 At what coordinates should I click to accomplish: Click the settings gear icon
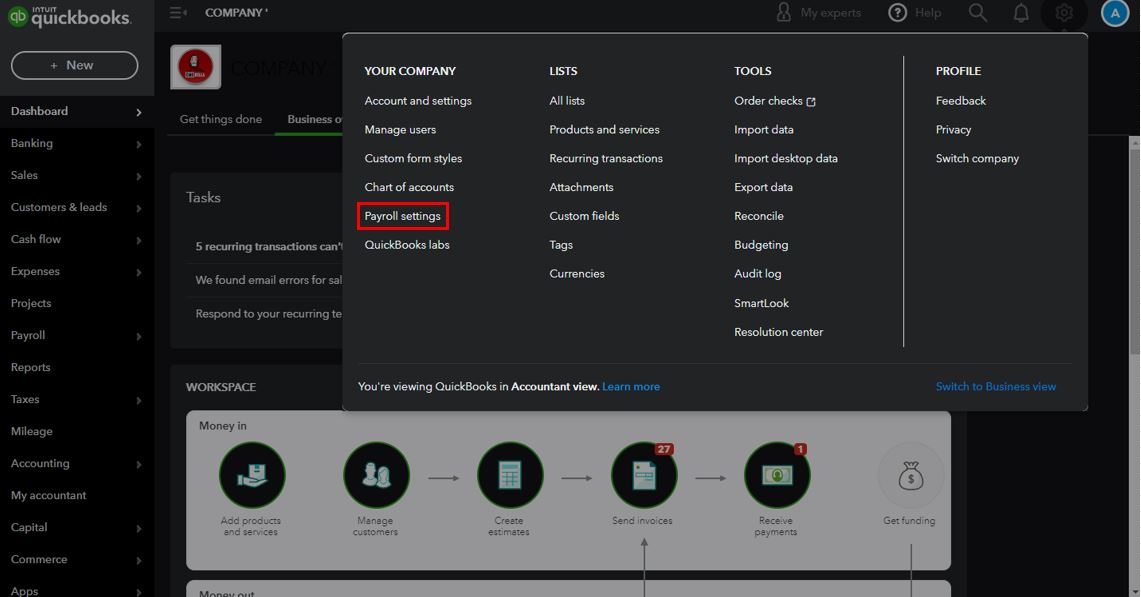click(x=1064, y=13)
